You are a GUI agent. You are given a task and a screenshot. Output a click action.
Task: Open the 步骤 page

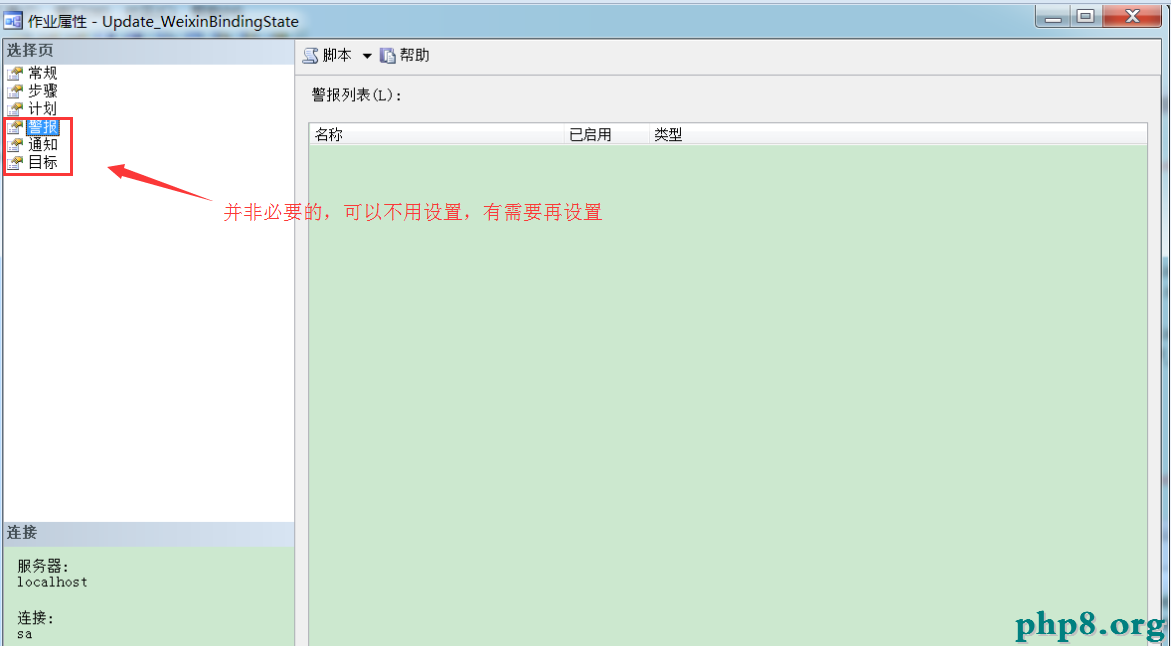click(43, 91)
